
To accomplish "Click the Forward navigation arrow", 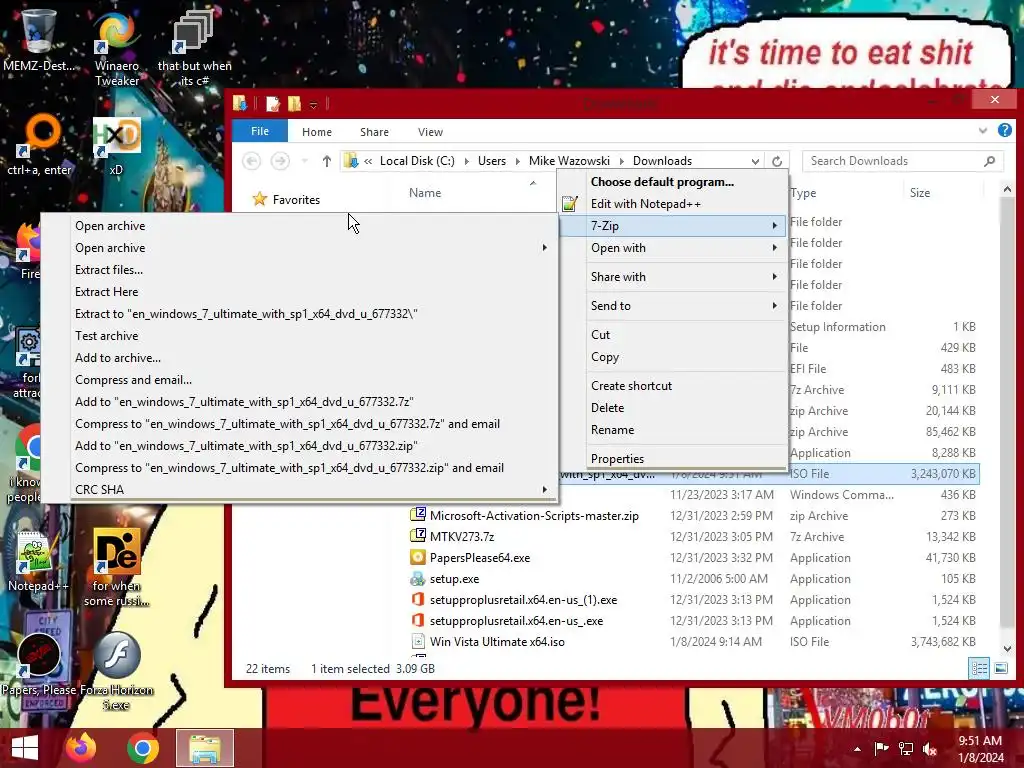I will [x=280, y=161].
